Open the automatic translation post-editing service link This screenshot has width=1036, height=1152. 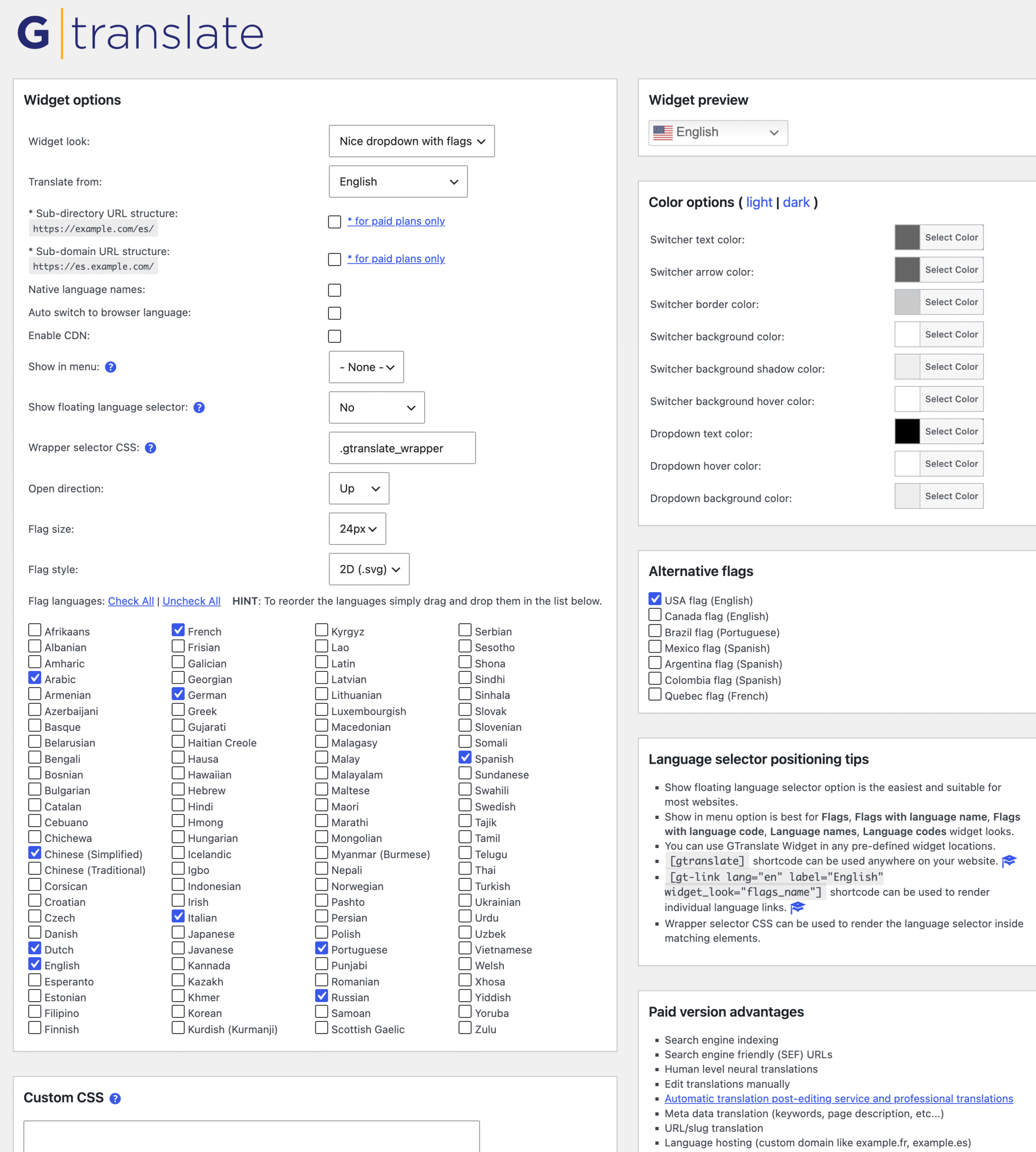click(839, 1098)
